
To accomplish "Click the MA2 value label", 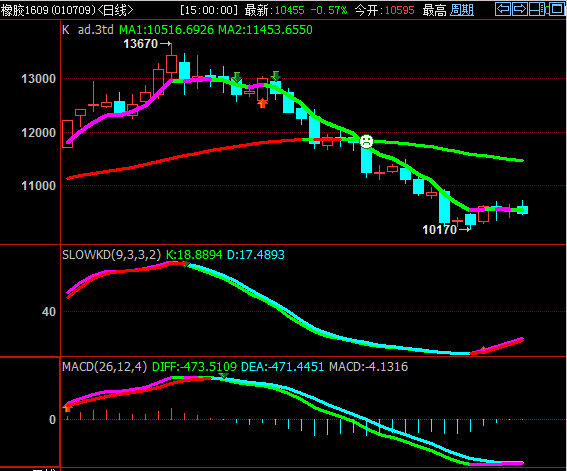I will point(265,30).
